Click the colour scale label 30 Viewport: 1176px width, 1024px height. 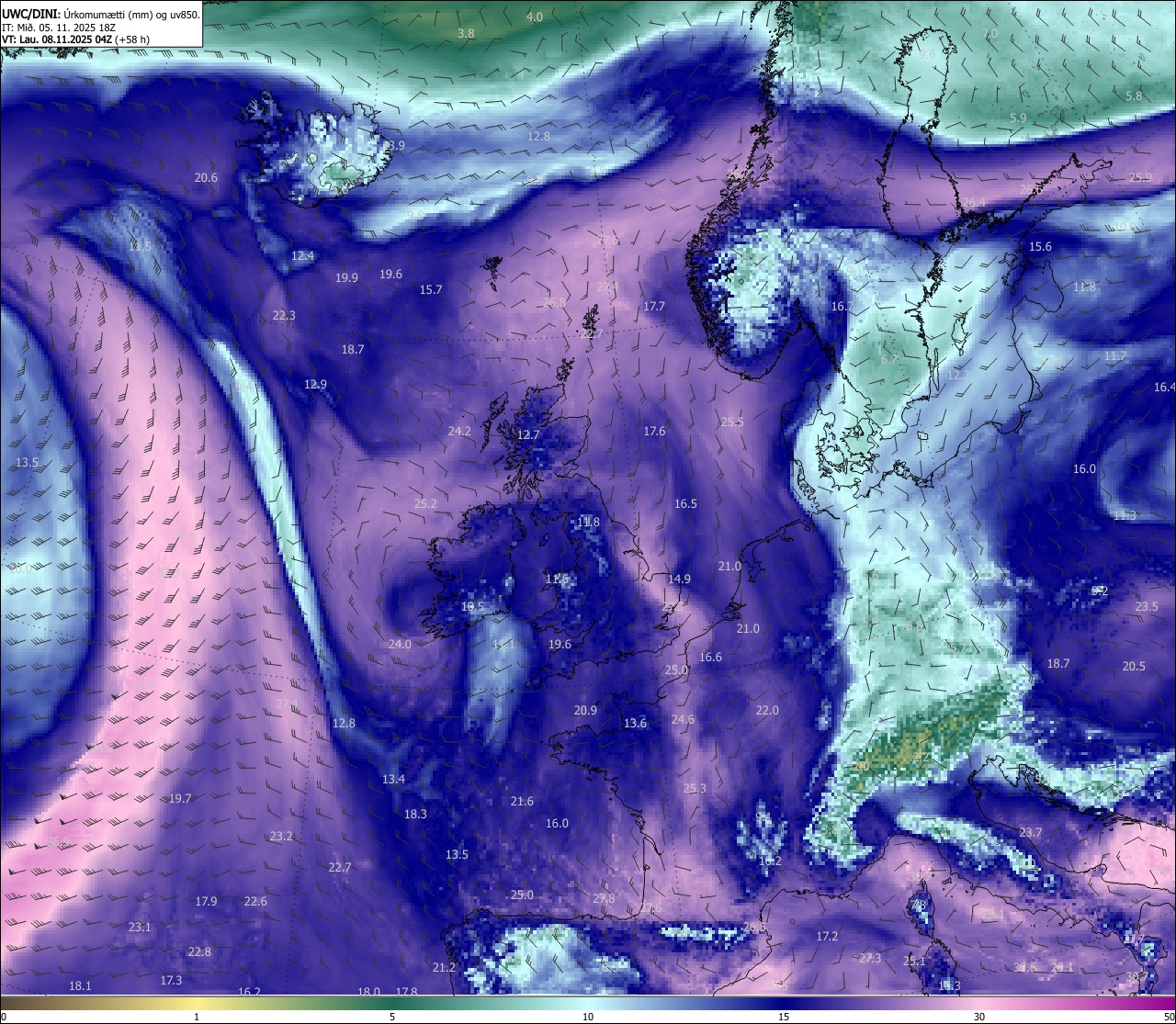pyautogui.click(x=979, y=1017)
